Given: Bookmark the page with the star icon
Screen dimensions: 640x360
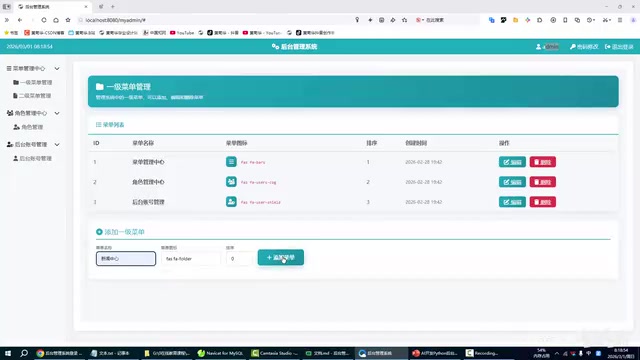Looking at the screenshot, I should [x=68, y=20].
